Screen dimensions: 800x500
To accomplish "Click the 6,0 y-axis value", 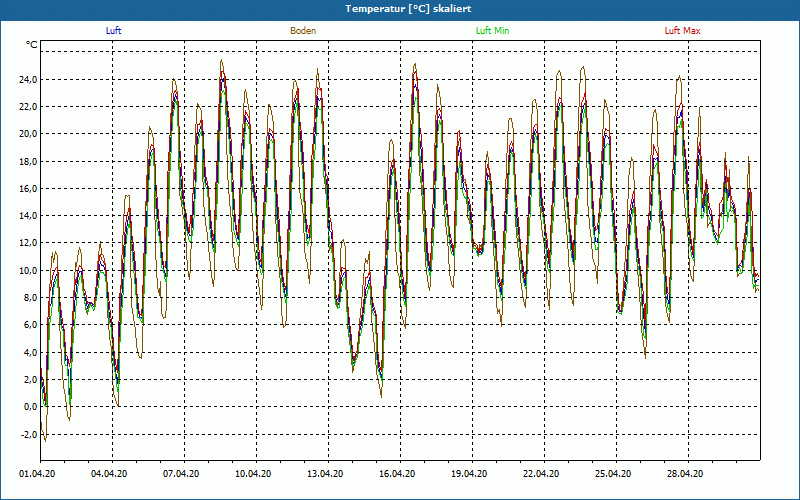I will 30,325.
